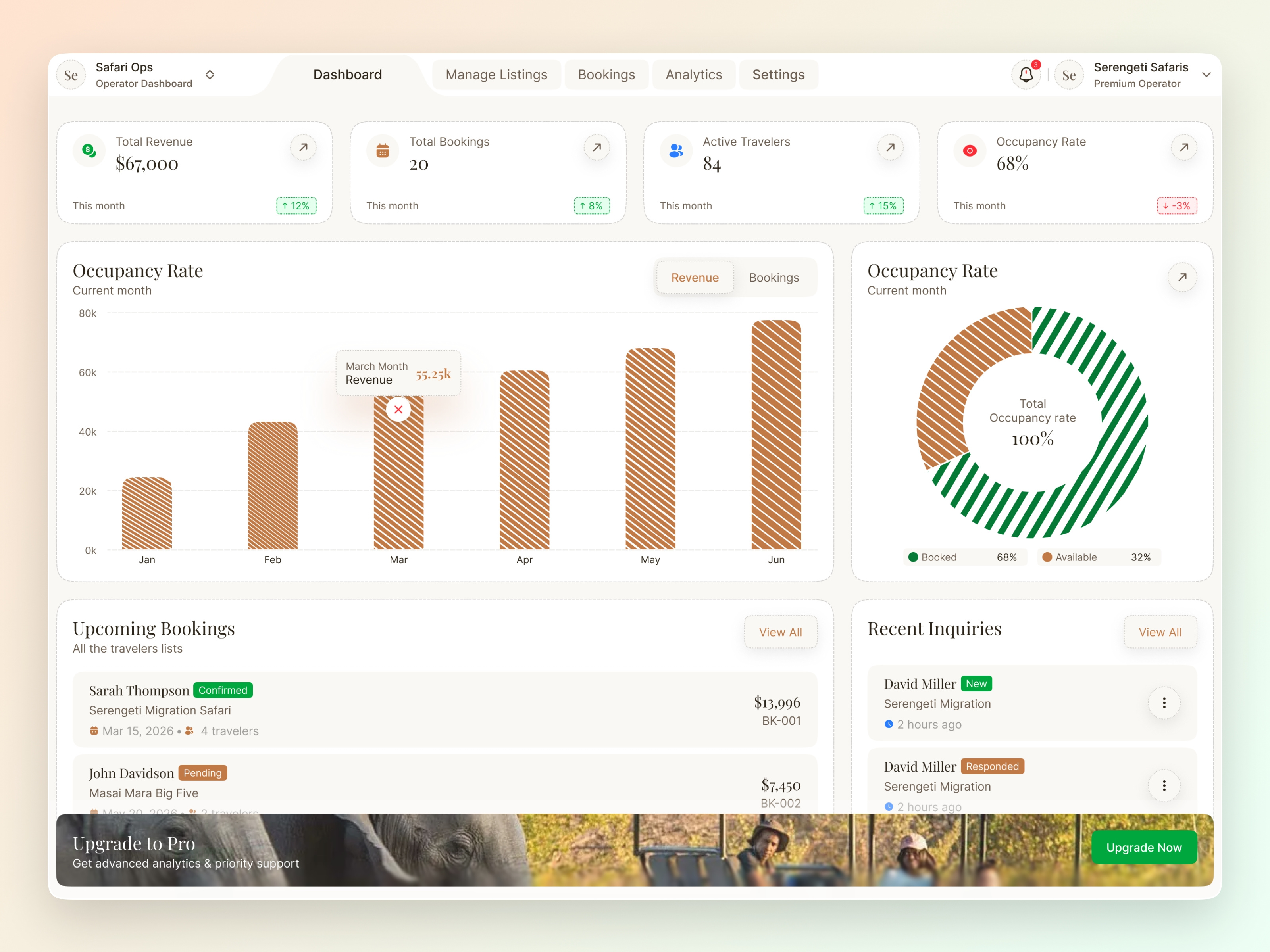
Task: Select Sarah Thompson's confirmed booking entry
Action: tap(445, 710)
